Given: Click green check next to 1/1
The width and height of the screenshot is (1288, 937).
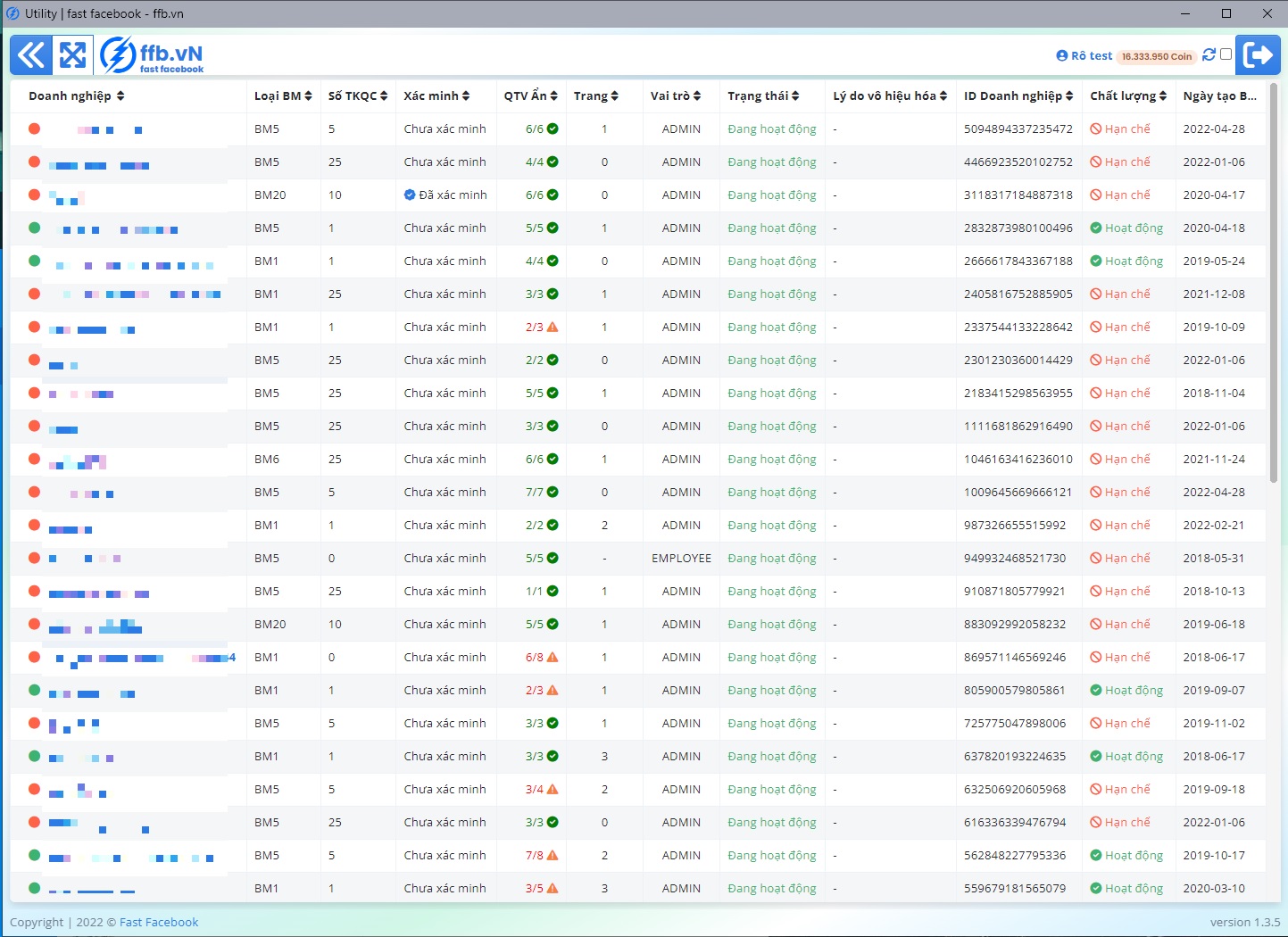Looking at the screenshot, I should click(x=553, y=591).
